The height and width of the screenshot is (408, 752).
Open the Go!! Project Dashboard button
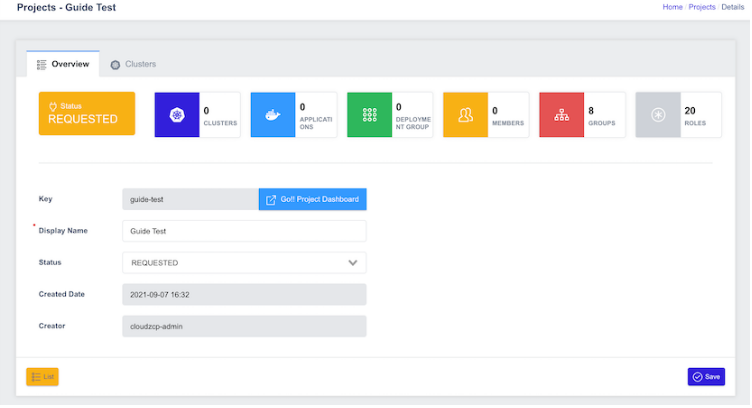point(313,199)
